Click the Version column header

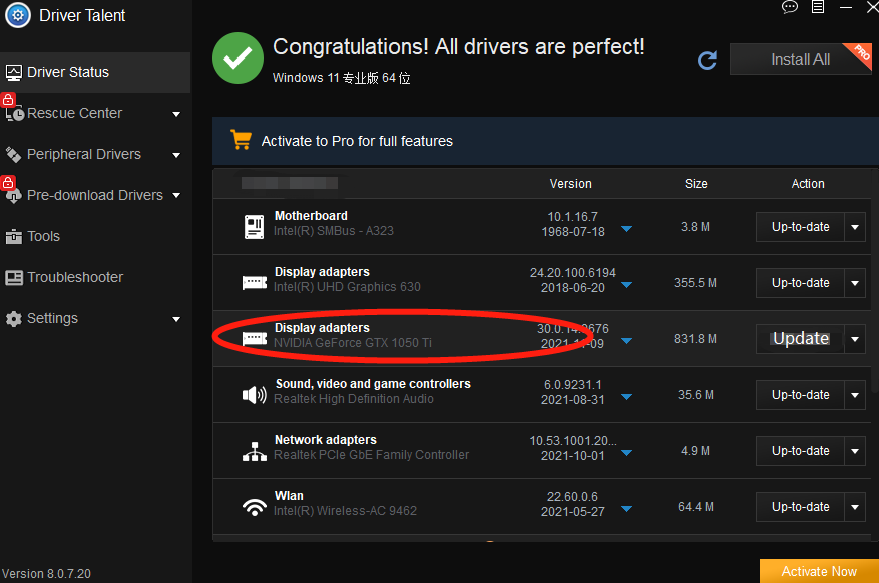[571, 184]
